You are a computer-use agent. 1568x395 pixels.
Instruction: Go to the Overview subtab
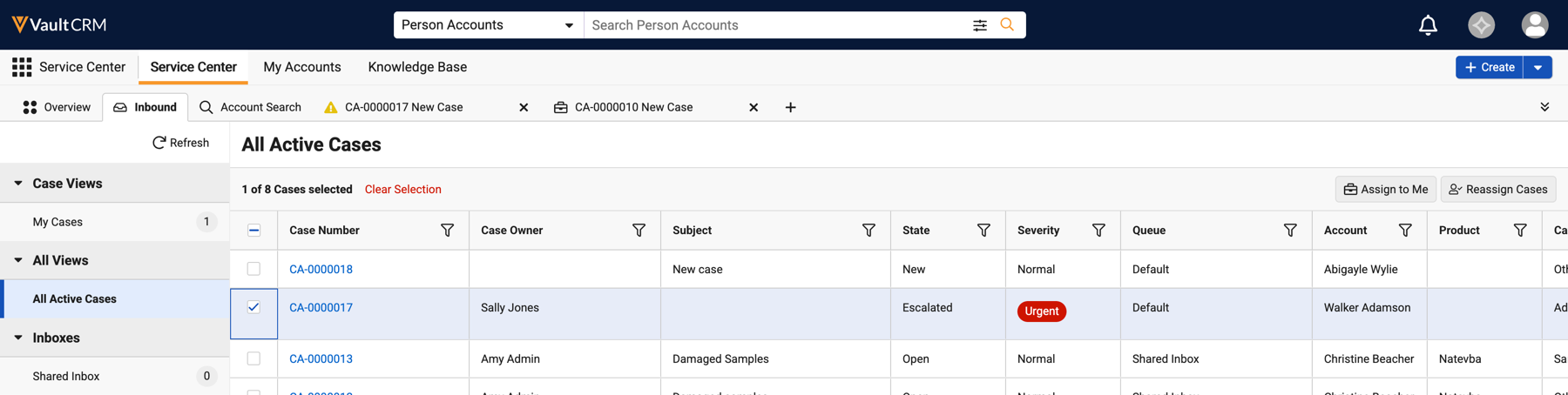(x=57, y=107)
